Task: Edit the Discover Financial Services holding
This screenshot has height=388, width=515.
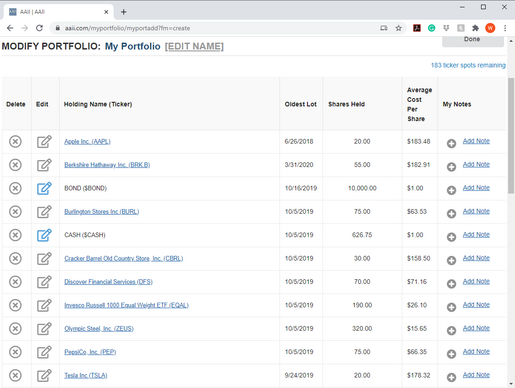Action: point(44,282)
